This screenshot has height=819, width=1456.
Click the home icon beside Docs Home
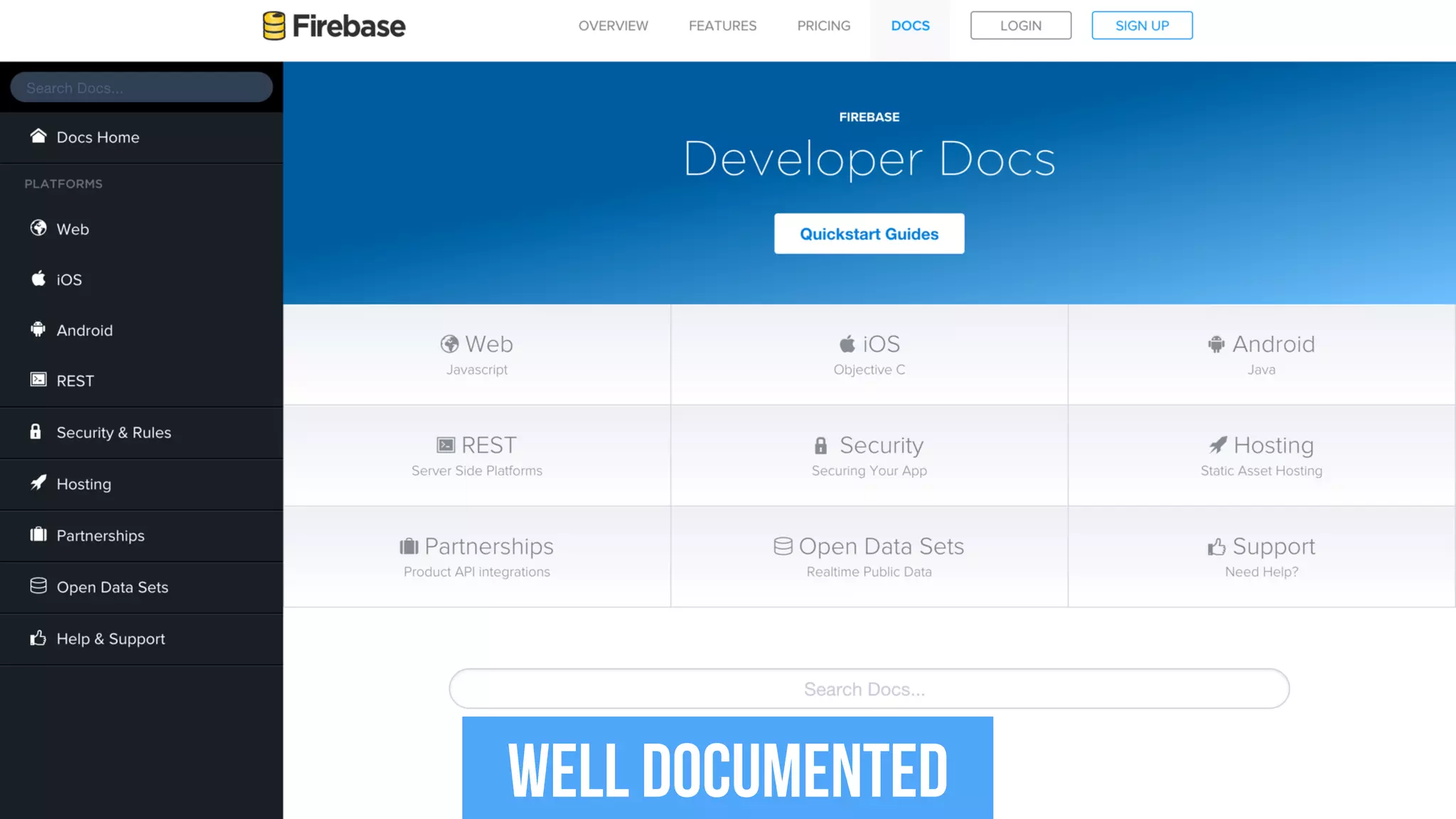tap(38, 136)
